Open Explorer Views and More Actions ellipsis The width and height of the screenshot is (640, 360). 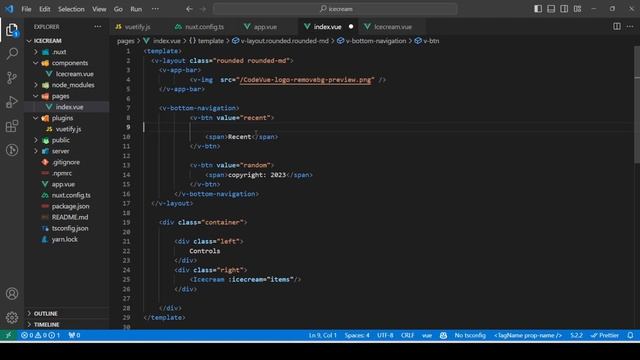98,27
